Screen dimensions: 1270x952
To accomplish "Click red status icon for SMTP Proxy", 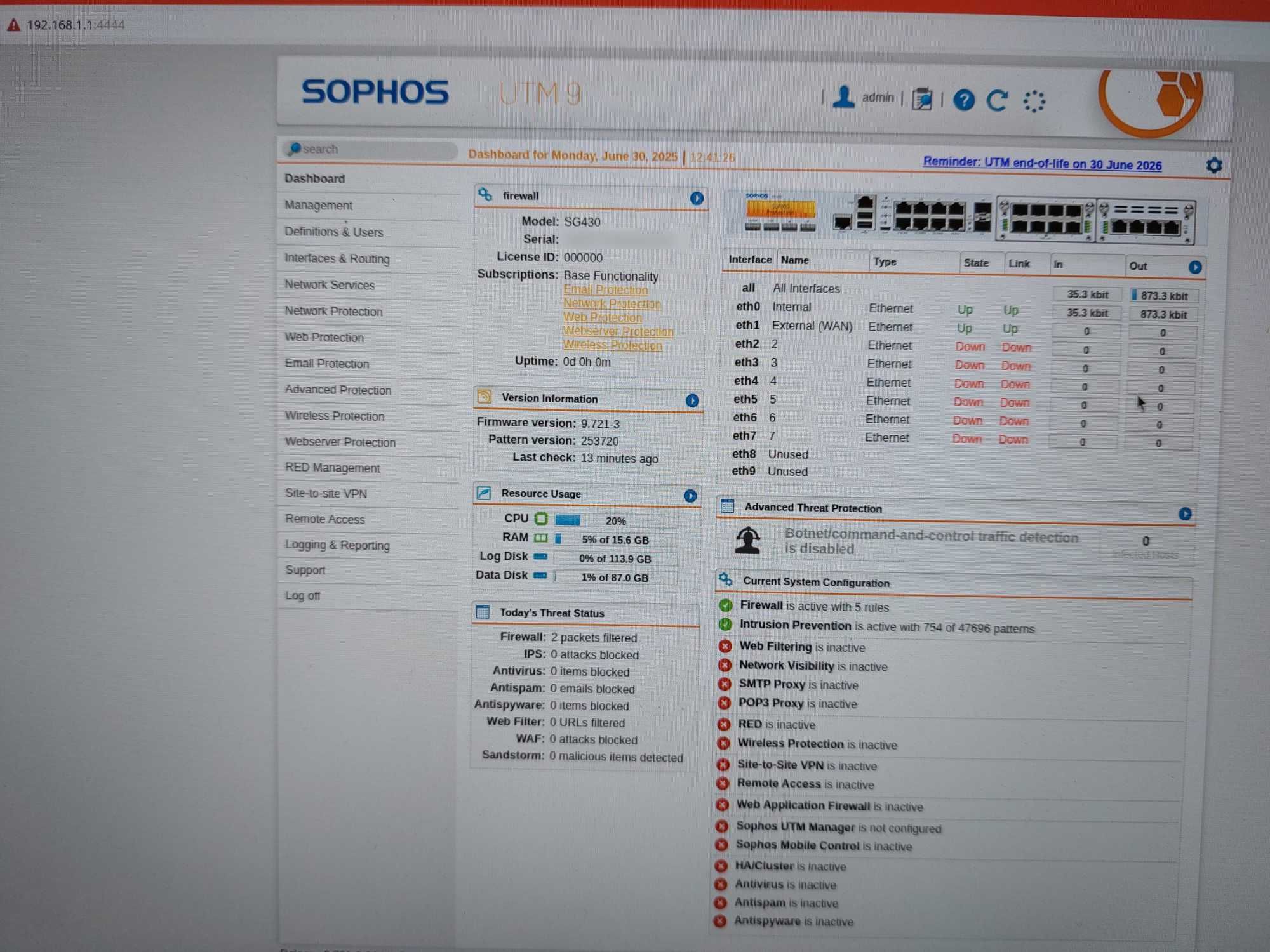I will 724,684.
